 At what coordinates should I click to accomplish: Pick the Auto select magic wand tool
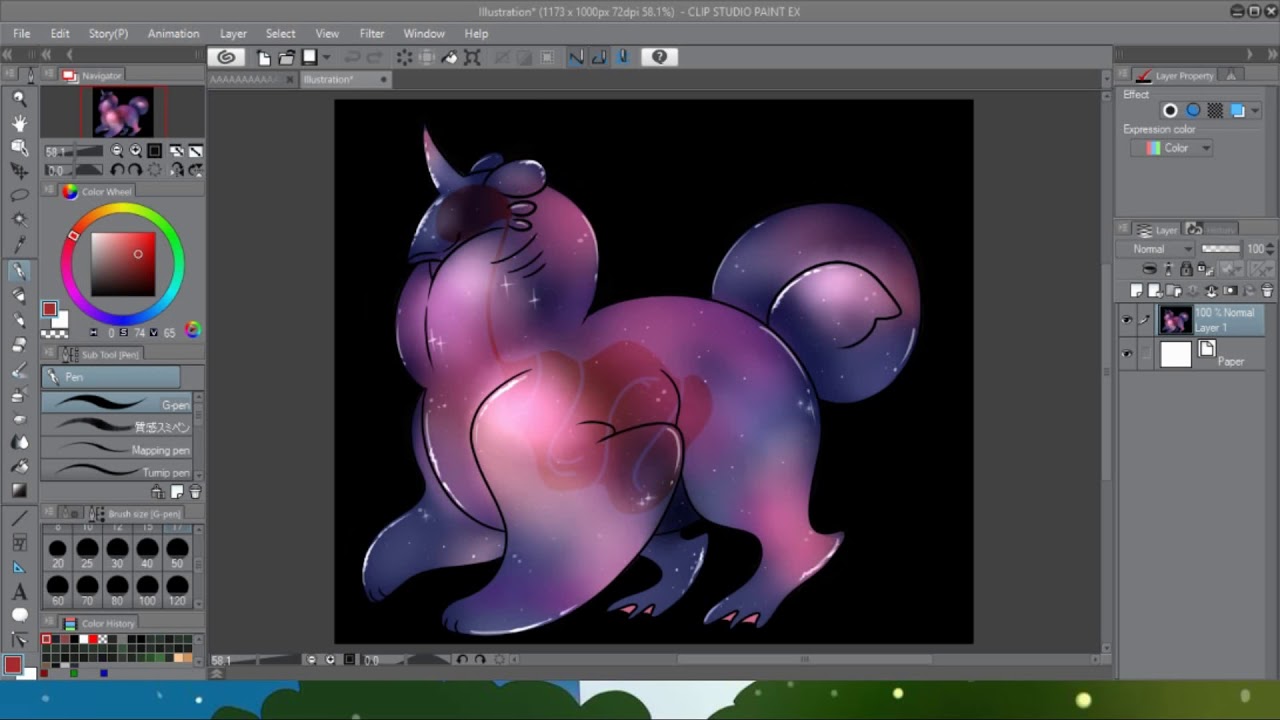click(x=19, y=220)
